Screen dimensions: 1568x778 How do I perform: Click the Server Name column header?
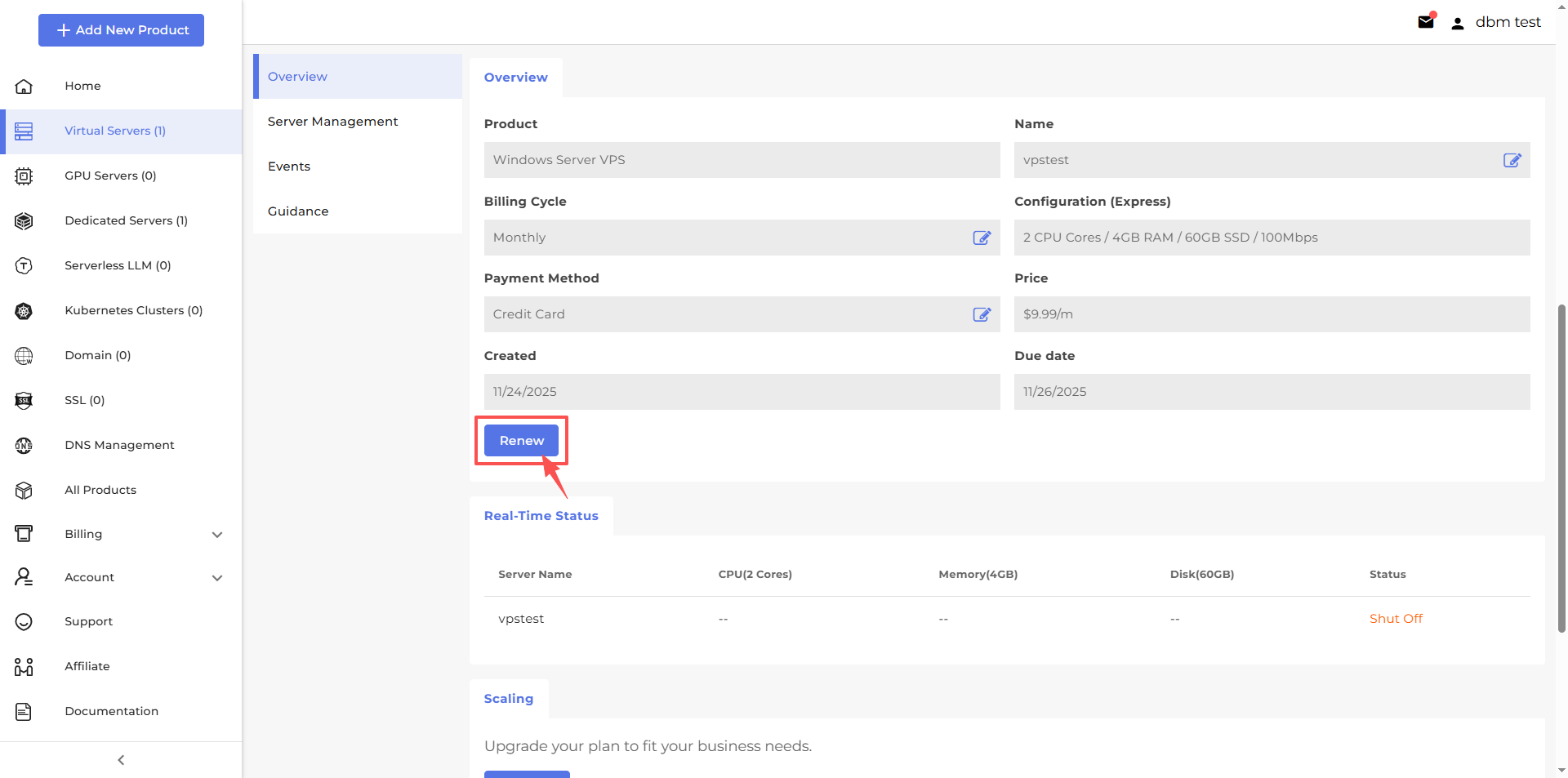535,575
